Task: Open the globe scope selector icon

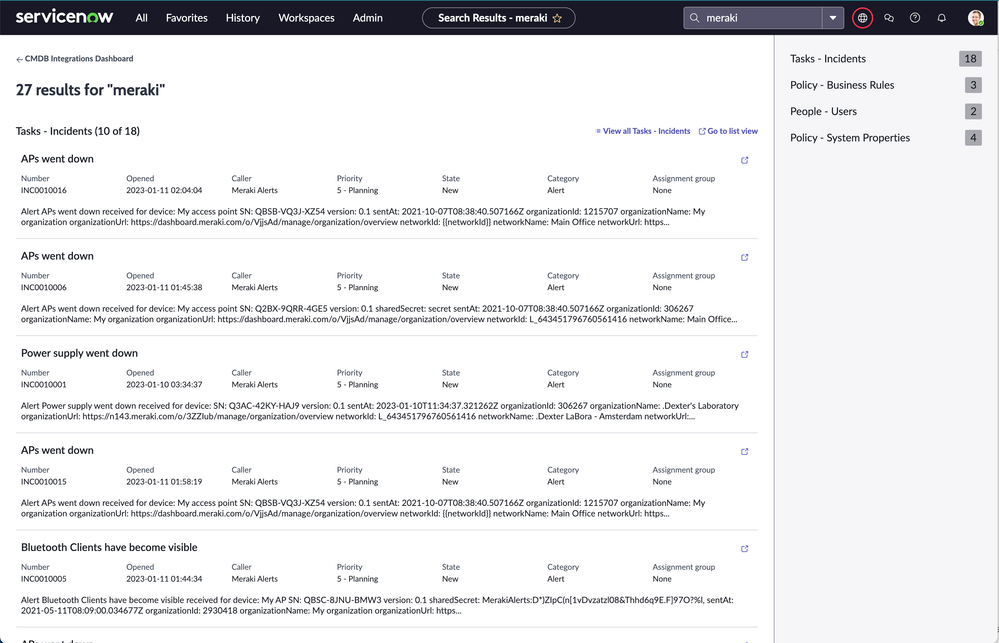Action: [x=862, y=18]
